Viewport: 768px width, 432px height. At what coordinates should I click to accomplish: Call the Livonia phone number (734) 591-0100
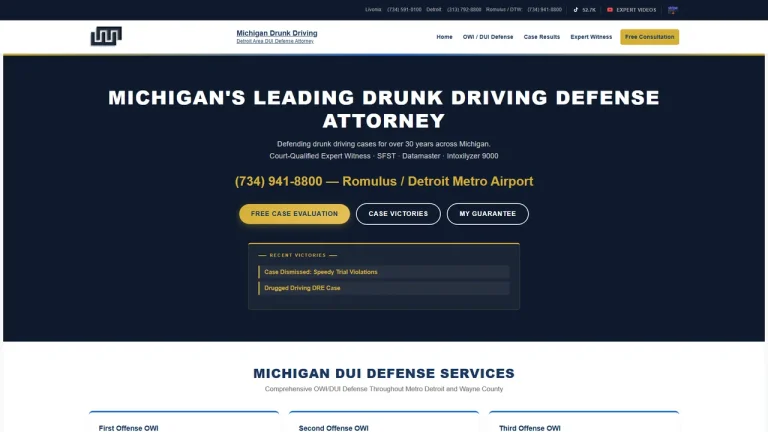[404, 10]
